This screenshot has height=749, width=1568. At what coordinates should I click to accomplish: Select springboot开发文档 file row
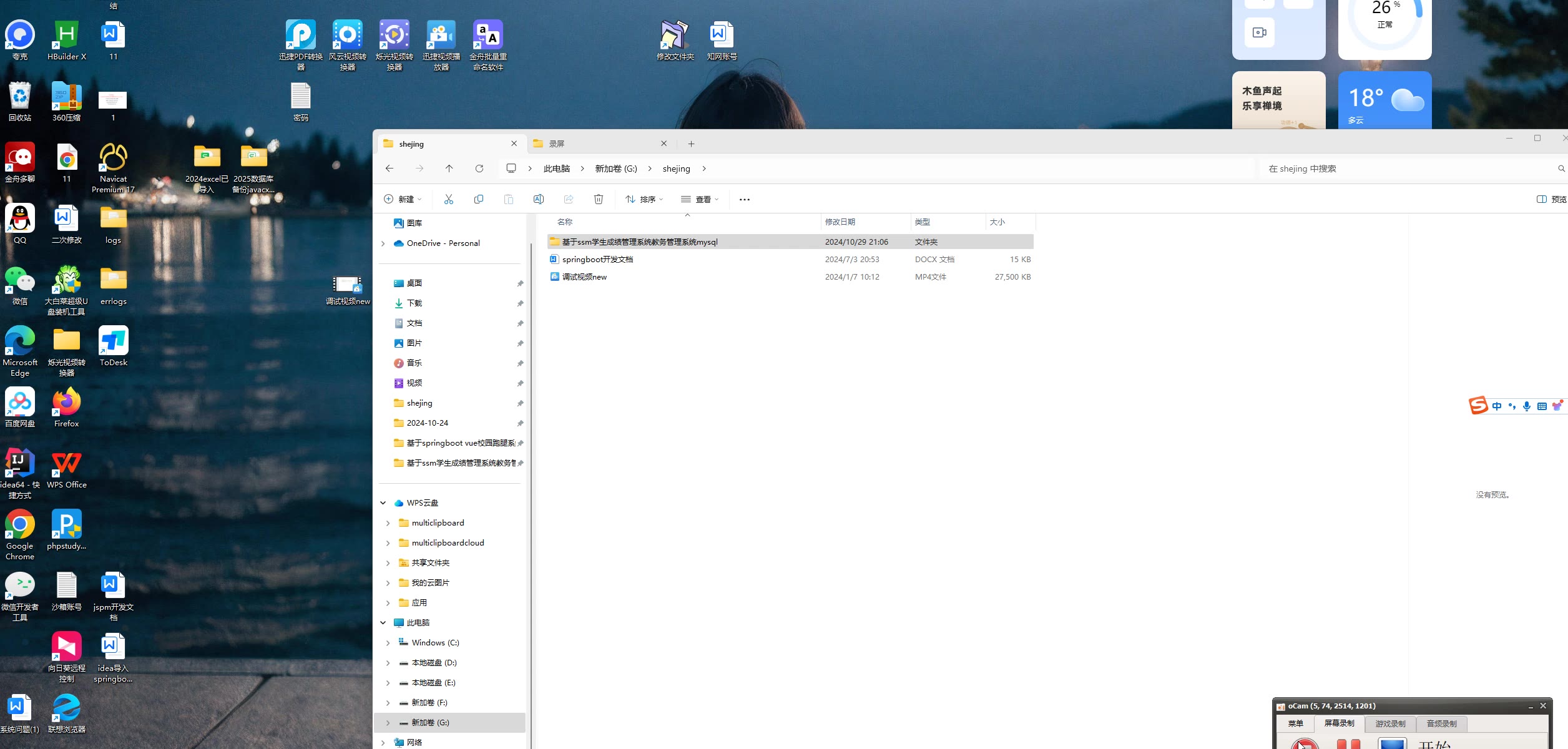coord(790,260)
